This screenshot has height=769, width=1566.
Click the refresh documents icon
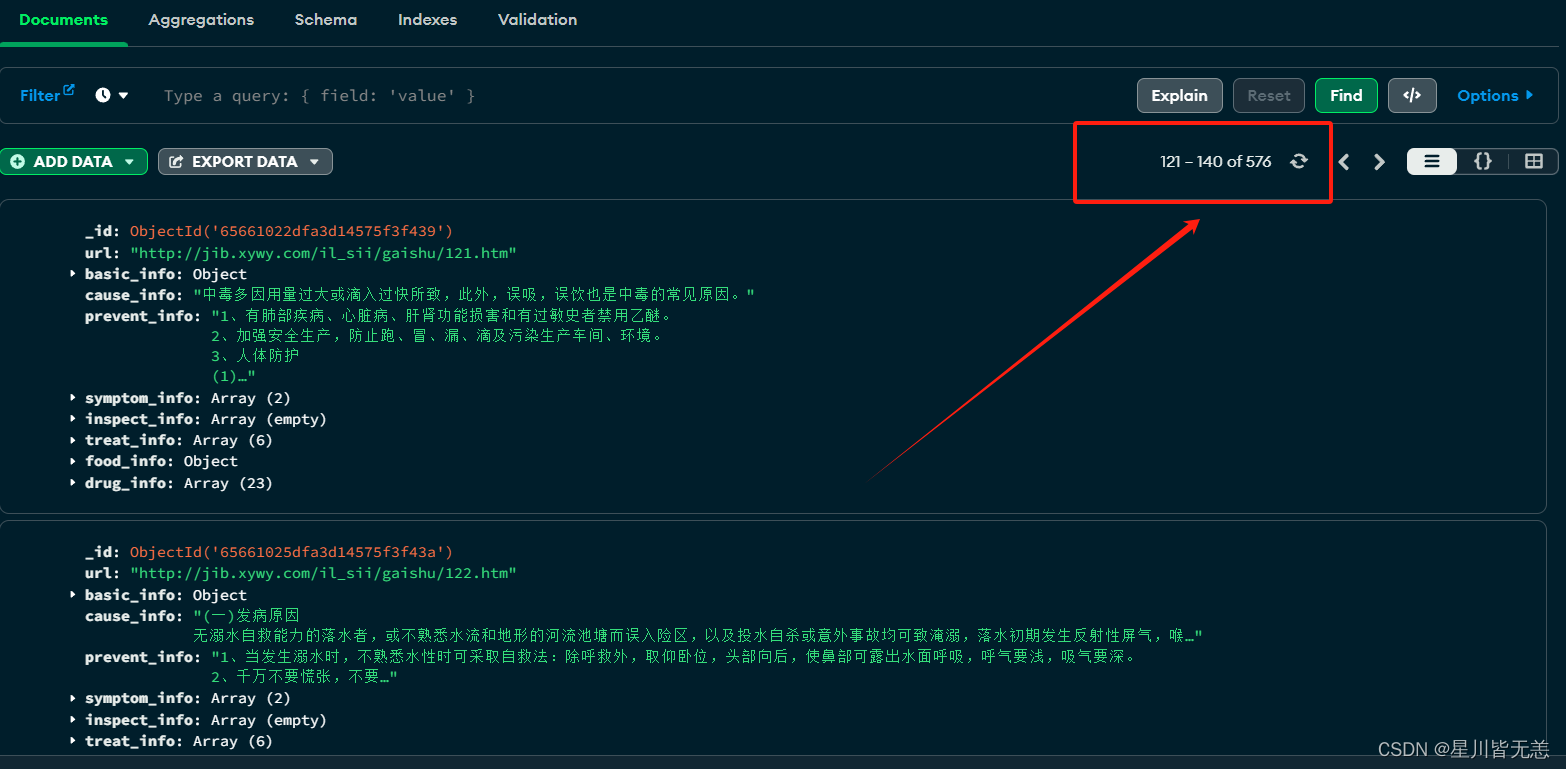click(1298, 161)
